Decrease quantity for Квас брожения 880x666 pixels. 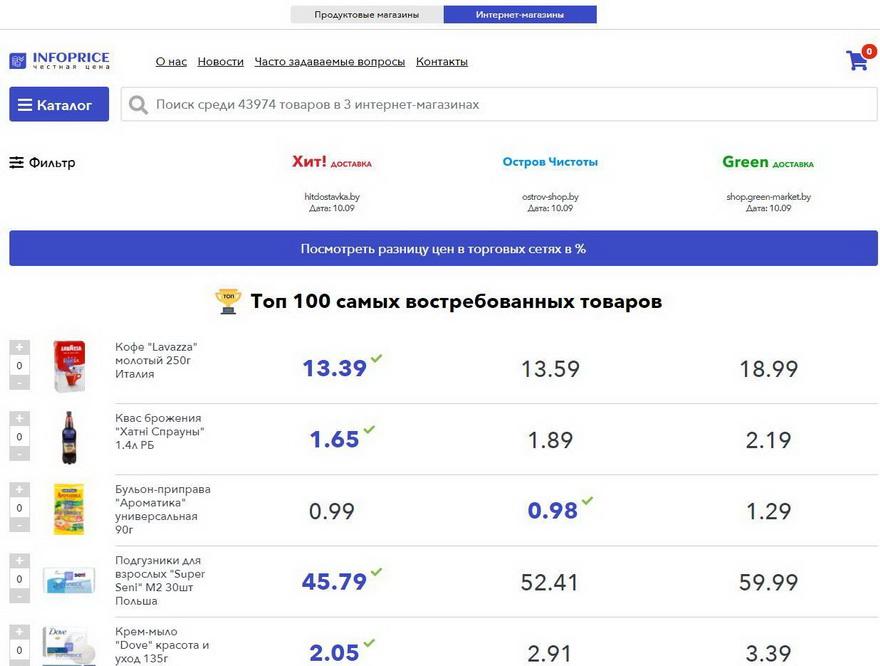[19, 454]
